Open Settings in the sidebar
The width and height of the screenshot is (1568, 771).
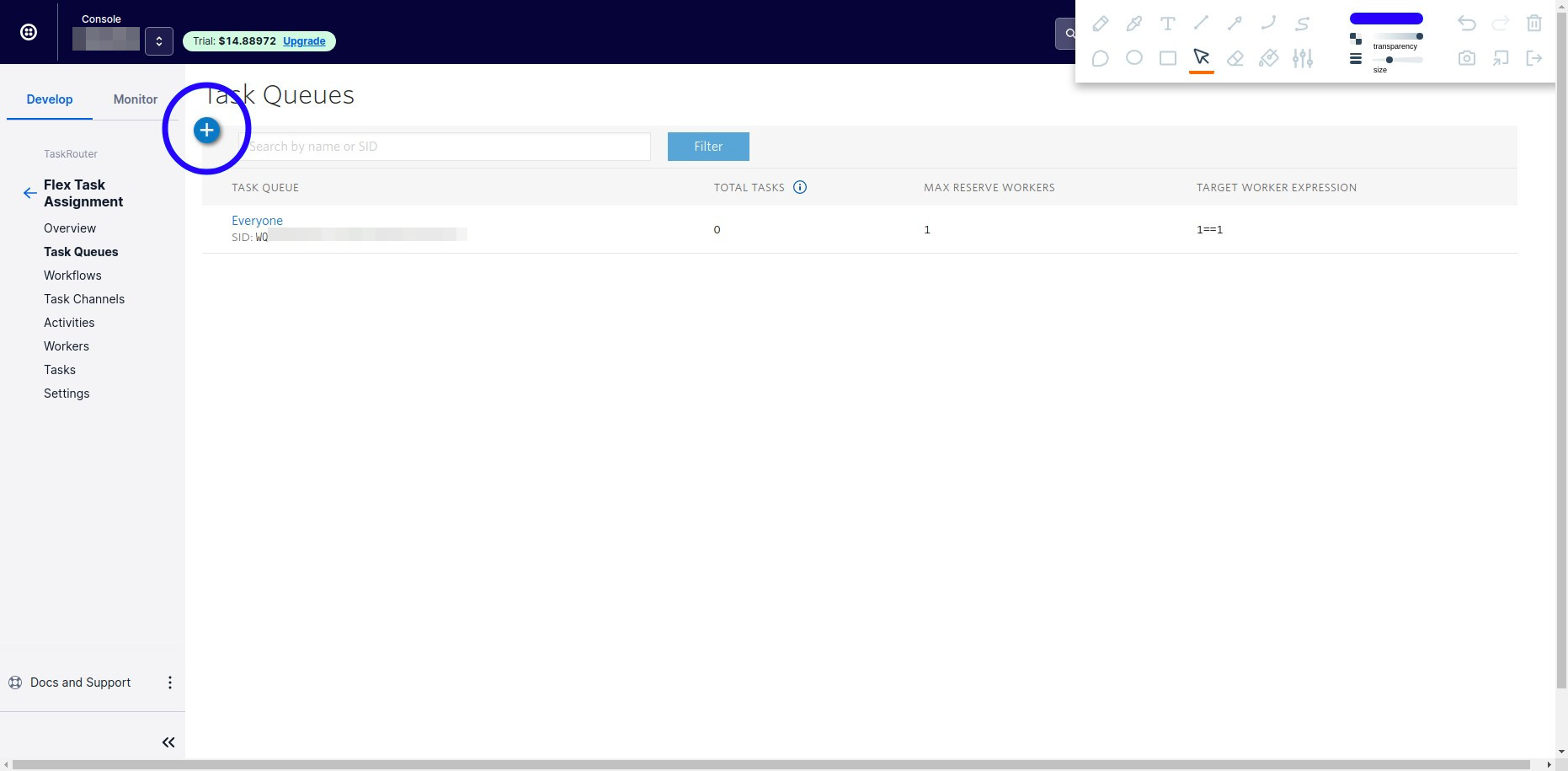point(67,394)
